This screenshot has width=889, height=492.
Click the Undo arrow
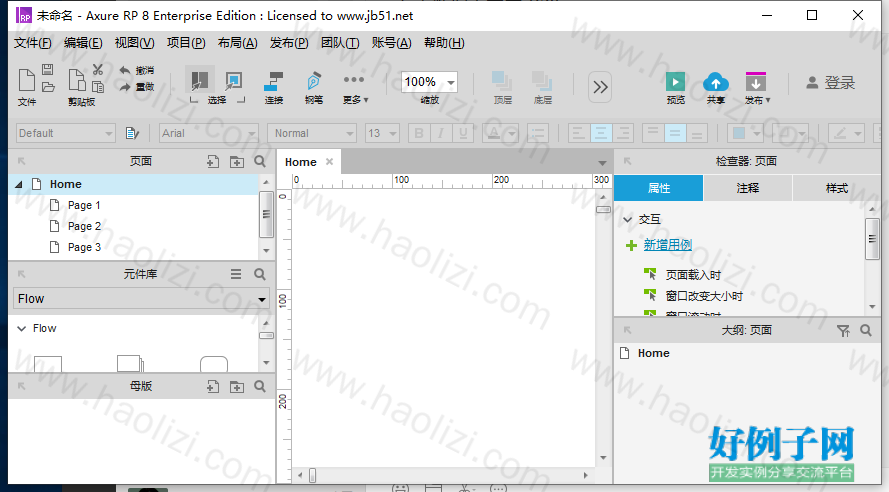[x=125, y=70]
